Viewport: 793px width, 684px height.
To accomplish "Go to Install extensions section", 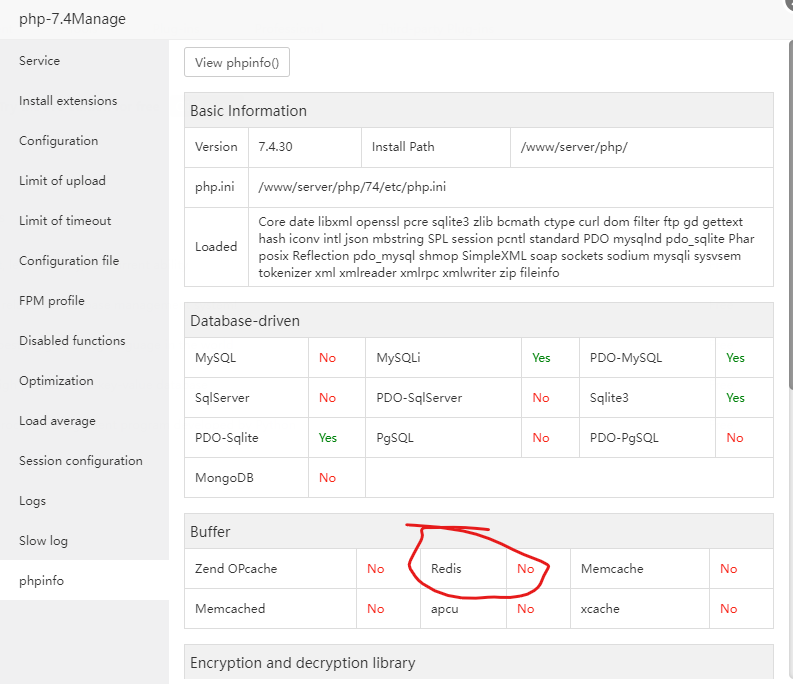I will (x=68, y=101).
